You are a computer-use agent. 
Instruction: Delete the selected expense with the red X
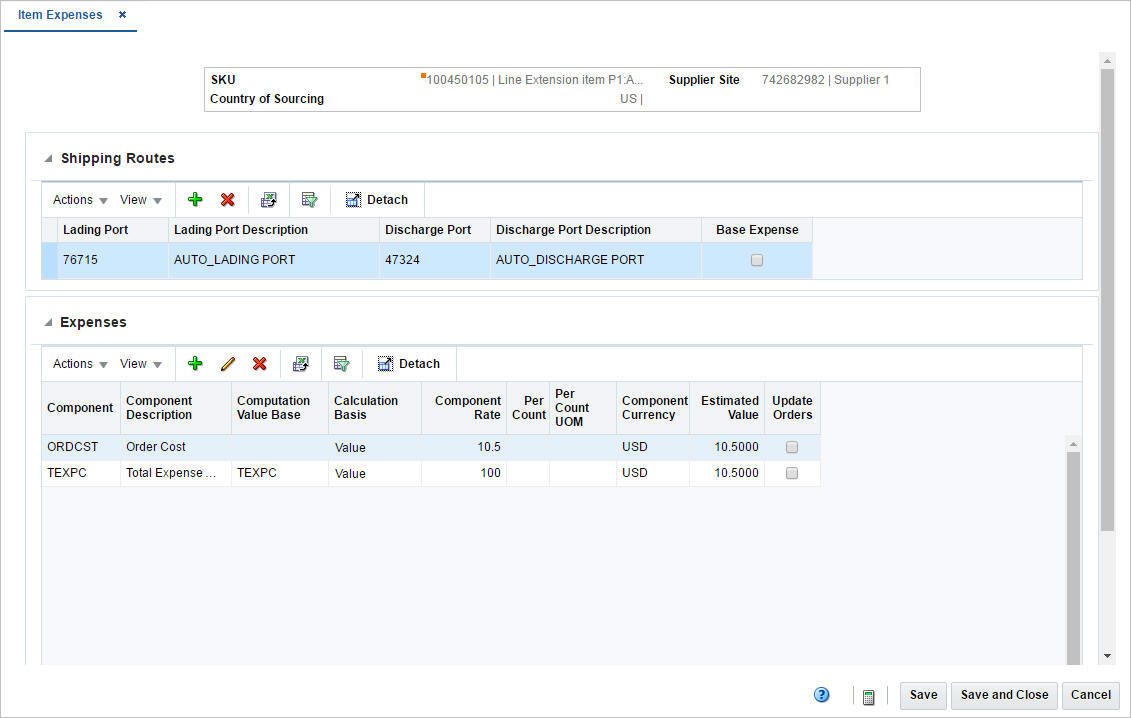(x=259, y=364)
